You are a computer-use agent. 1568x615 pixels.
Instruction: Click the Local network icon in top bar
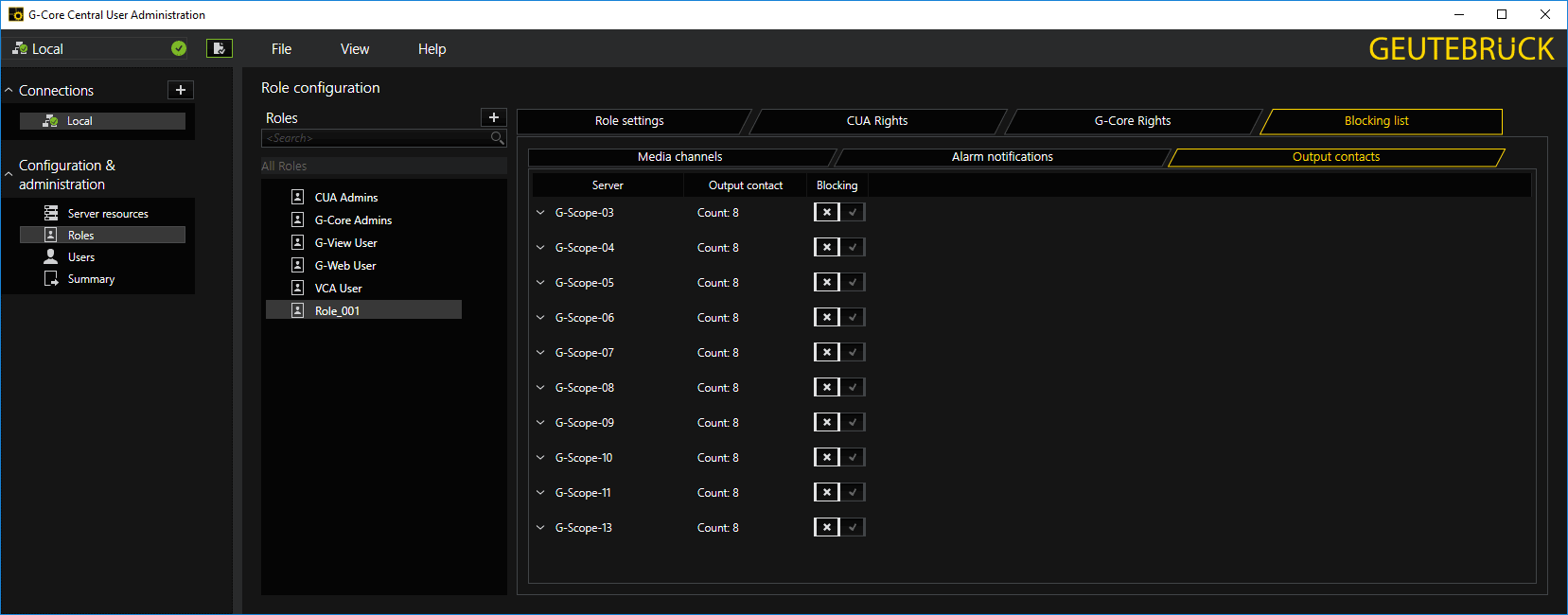[x=20, y=48]
